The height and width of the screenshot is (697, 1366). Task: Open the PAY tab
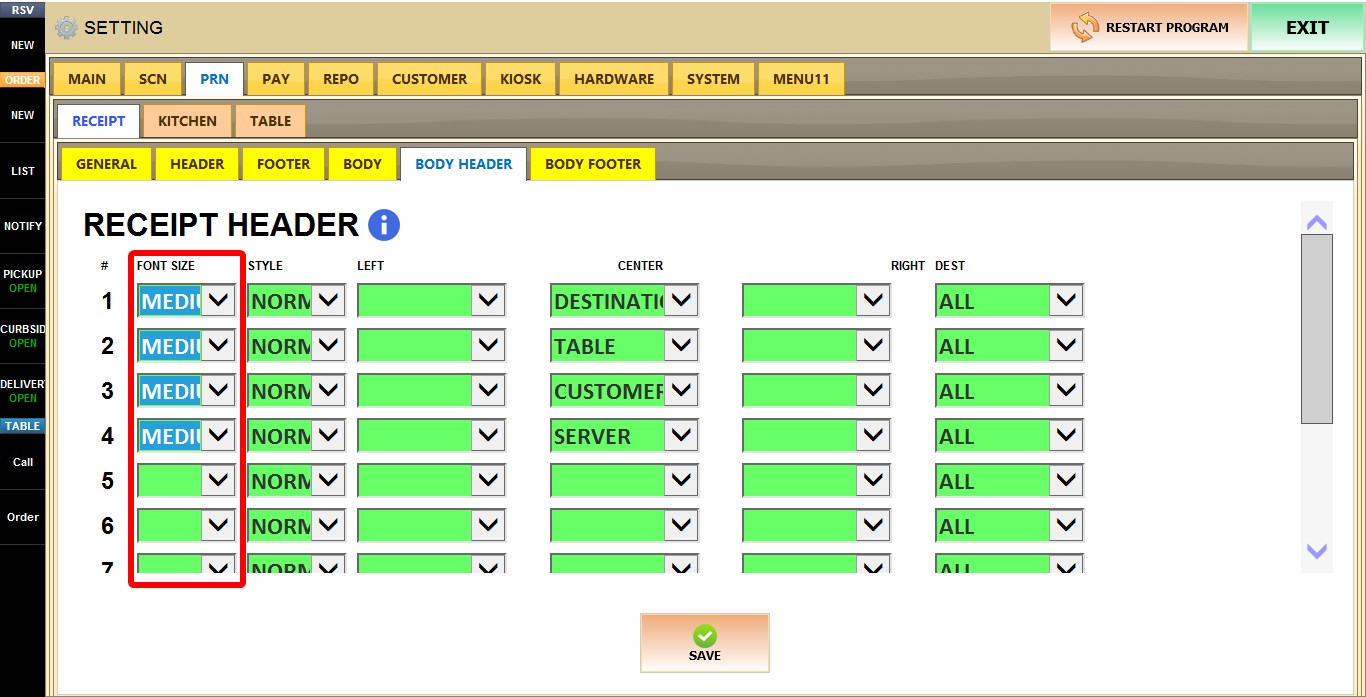276,79
